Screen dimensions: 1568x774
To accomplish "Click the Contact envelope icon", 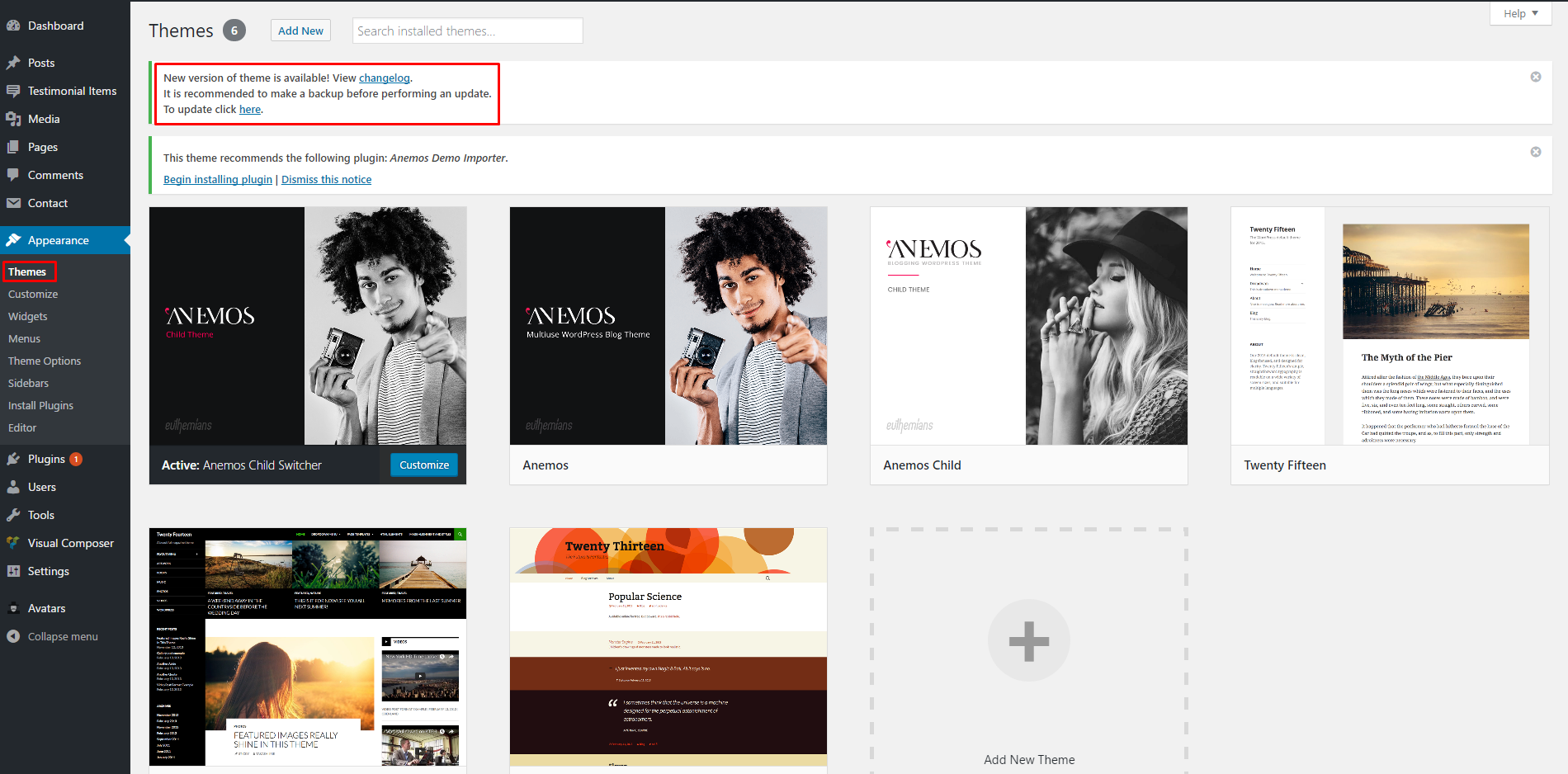I will click(13, 203).
